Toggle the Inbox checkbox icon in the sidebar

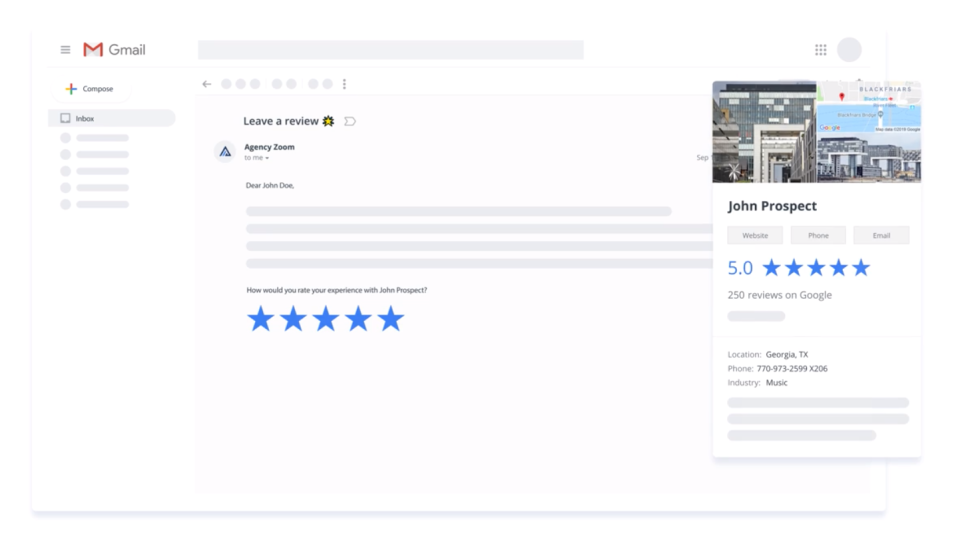(x=66, y=118)
